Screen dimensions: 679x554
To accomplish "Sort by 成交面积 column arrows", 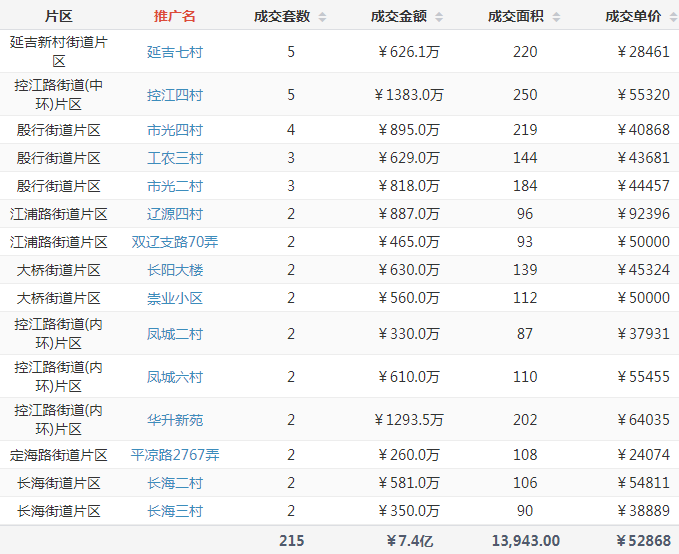I will point(556,17).
